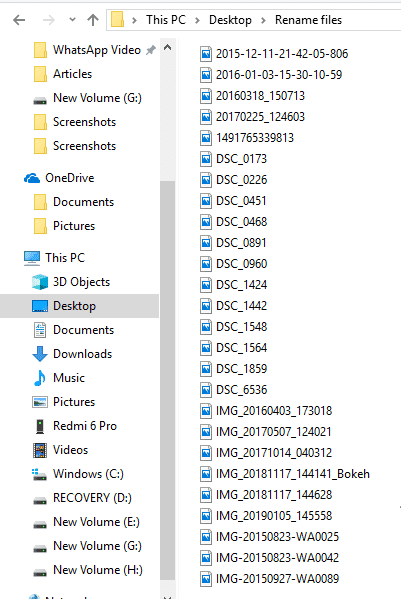Click Rename files in address breadcrumb
Viewport: 401px width, 599px height.
(x=308, y=19)
